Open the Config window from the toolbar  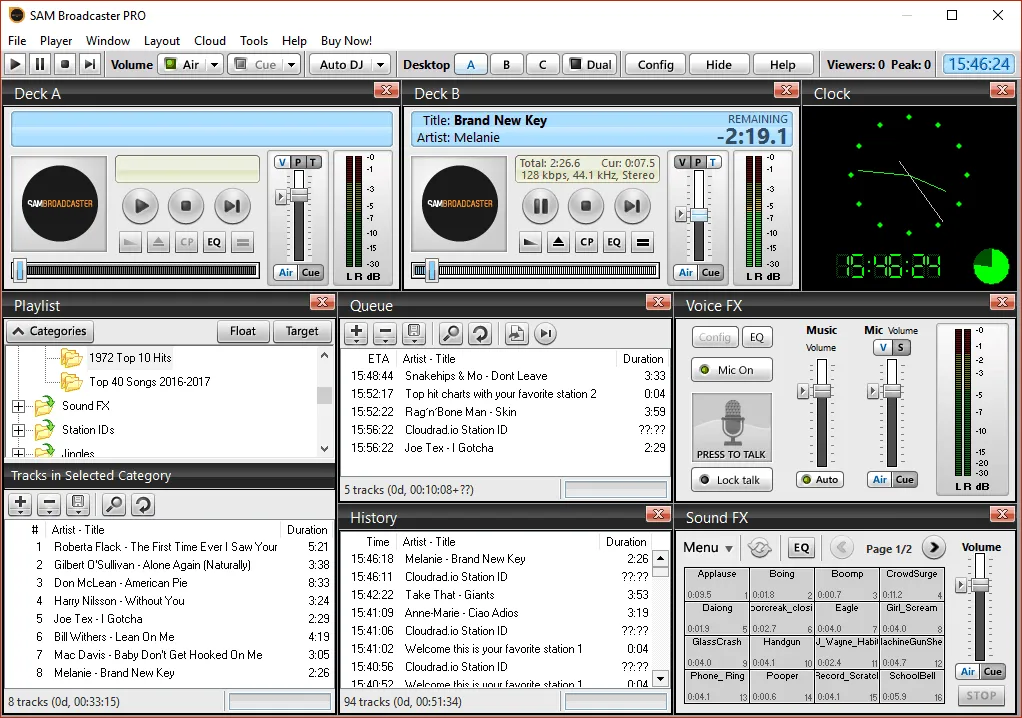tap(654, 63)
